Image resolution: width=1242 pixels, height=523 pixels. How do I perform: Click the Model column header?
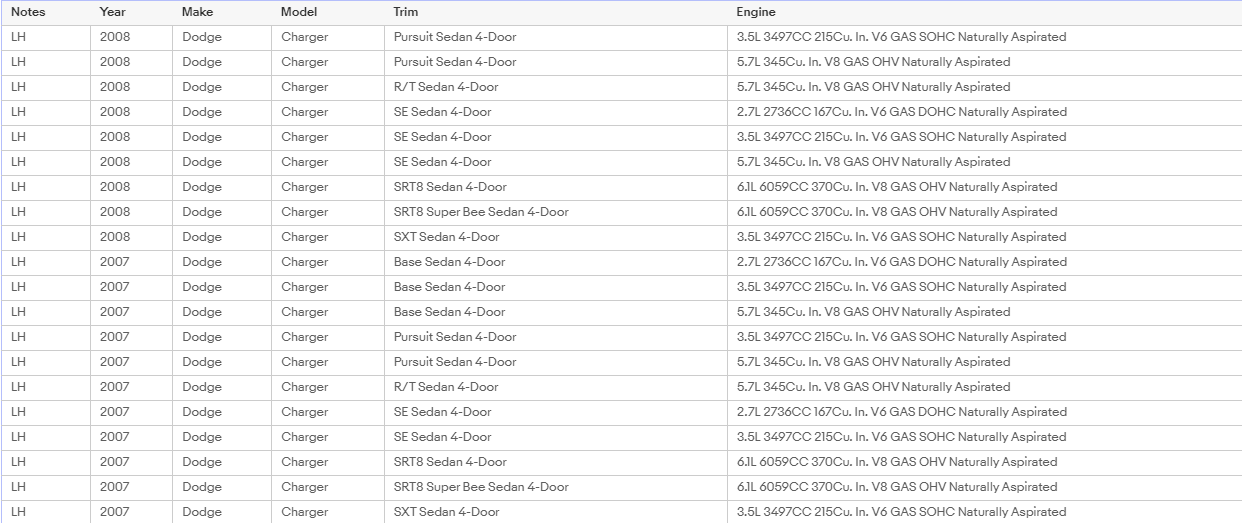click(x=299, y=12)
